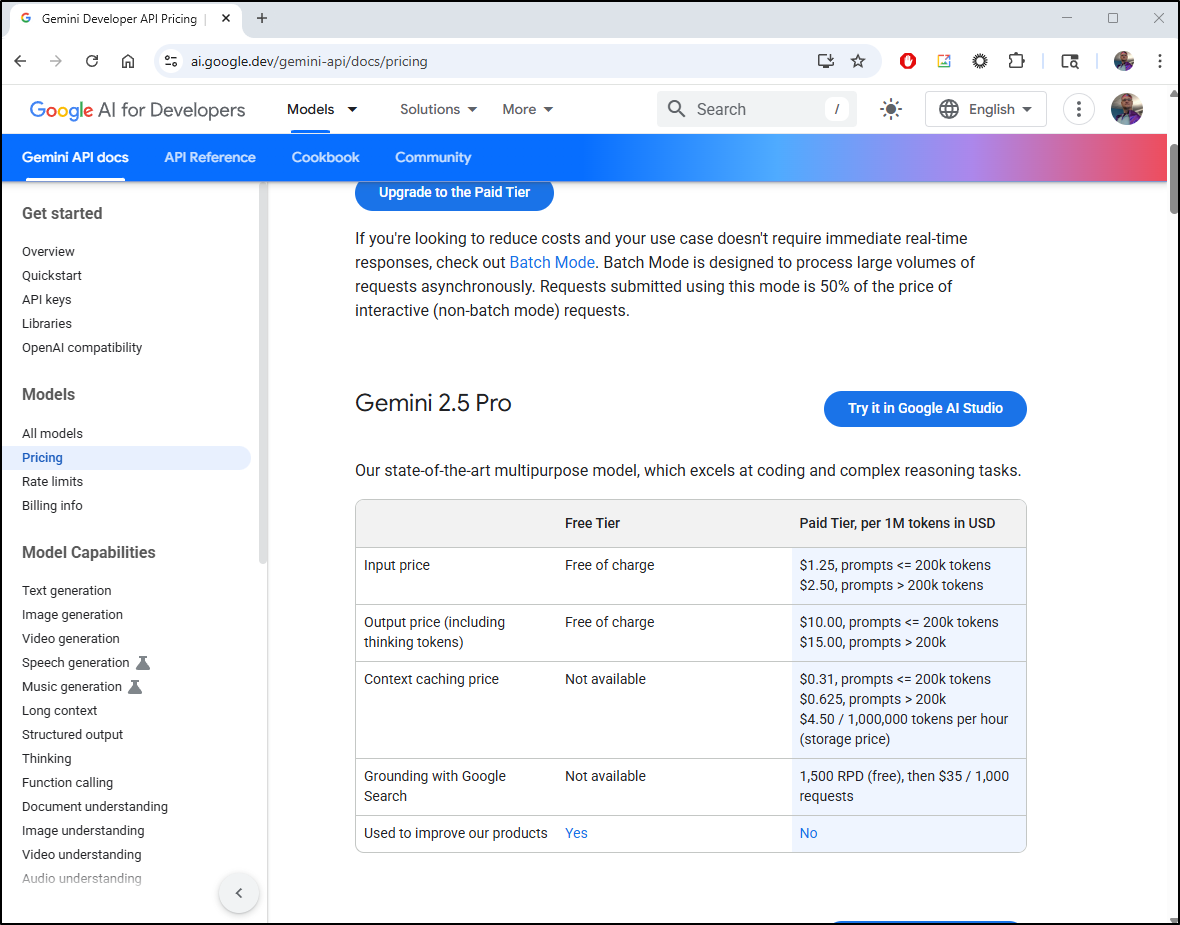This screenshot has width=1180, height=925.
Task: Open the Cookbook tab
Action: pos(325,157)
